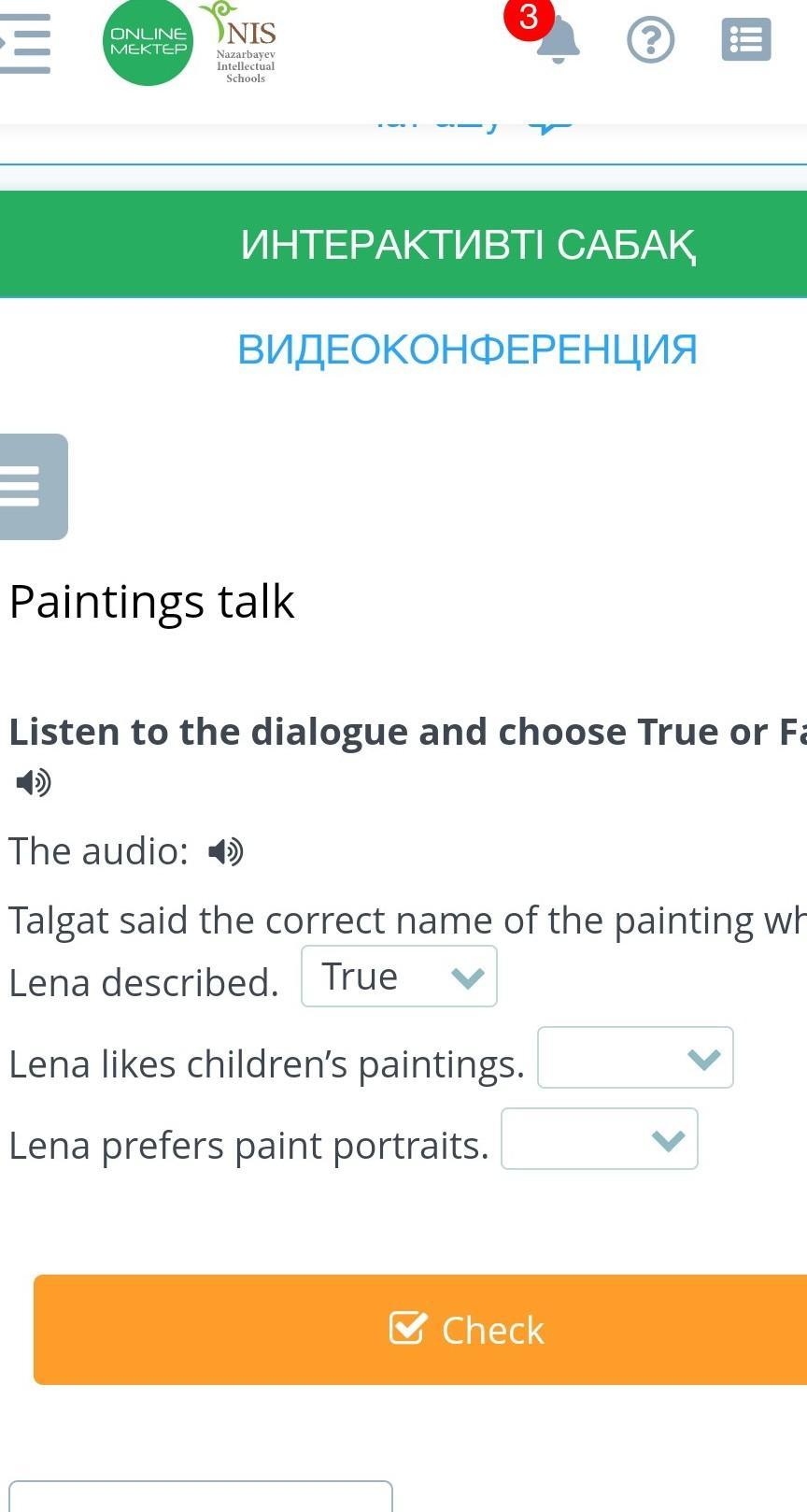Open dropdown for 'Lena prefers paint portraits'
Image resolution: width=807 pixels, height=1512 pixels.
click(x=600, y=1139)
